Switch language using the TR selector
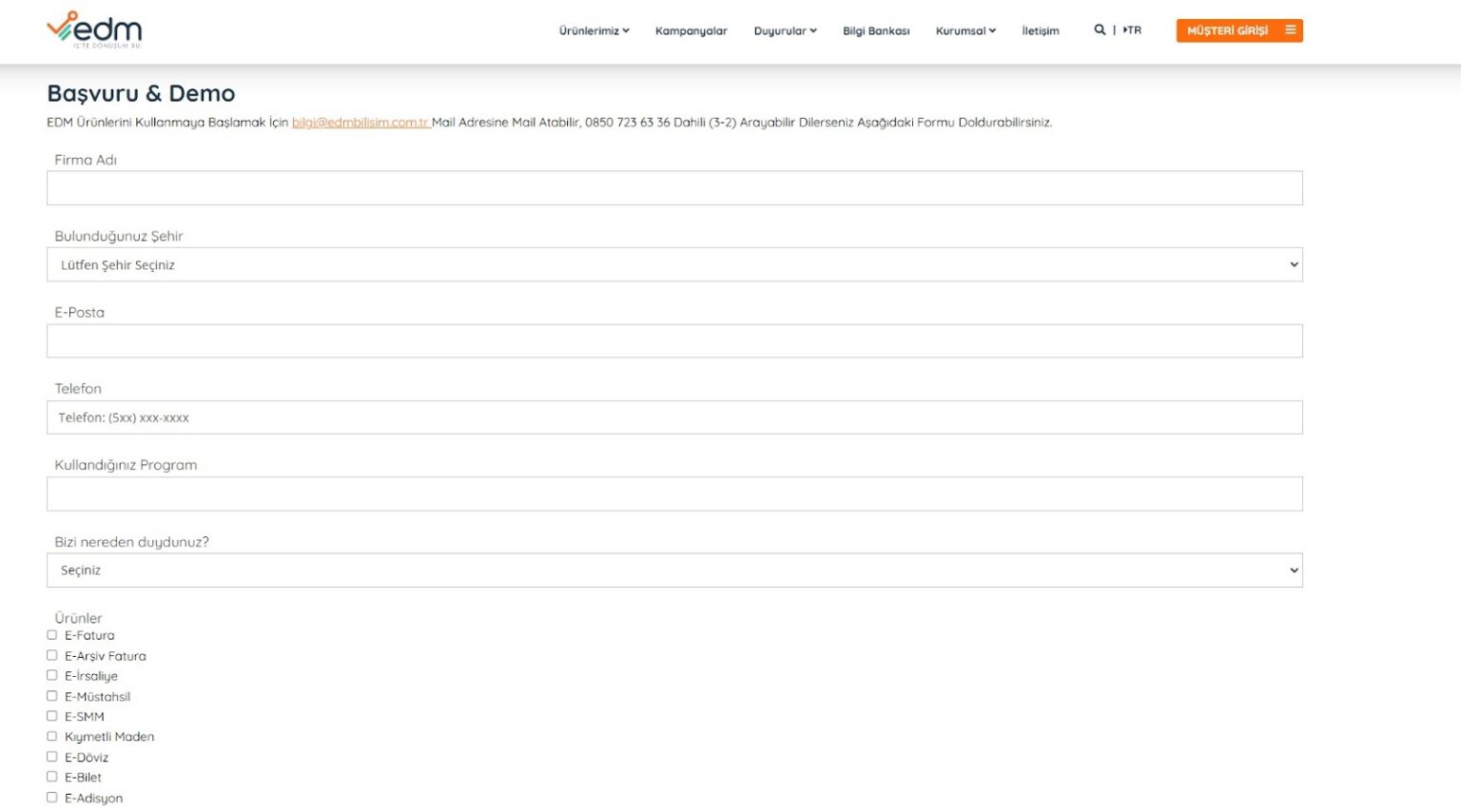Viewport: 1461px width, 812px height. click(x=1132, y=30)
